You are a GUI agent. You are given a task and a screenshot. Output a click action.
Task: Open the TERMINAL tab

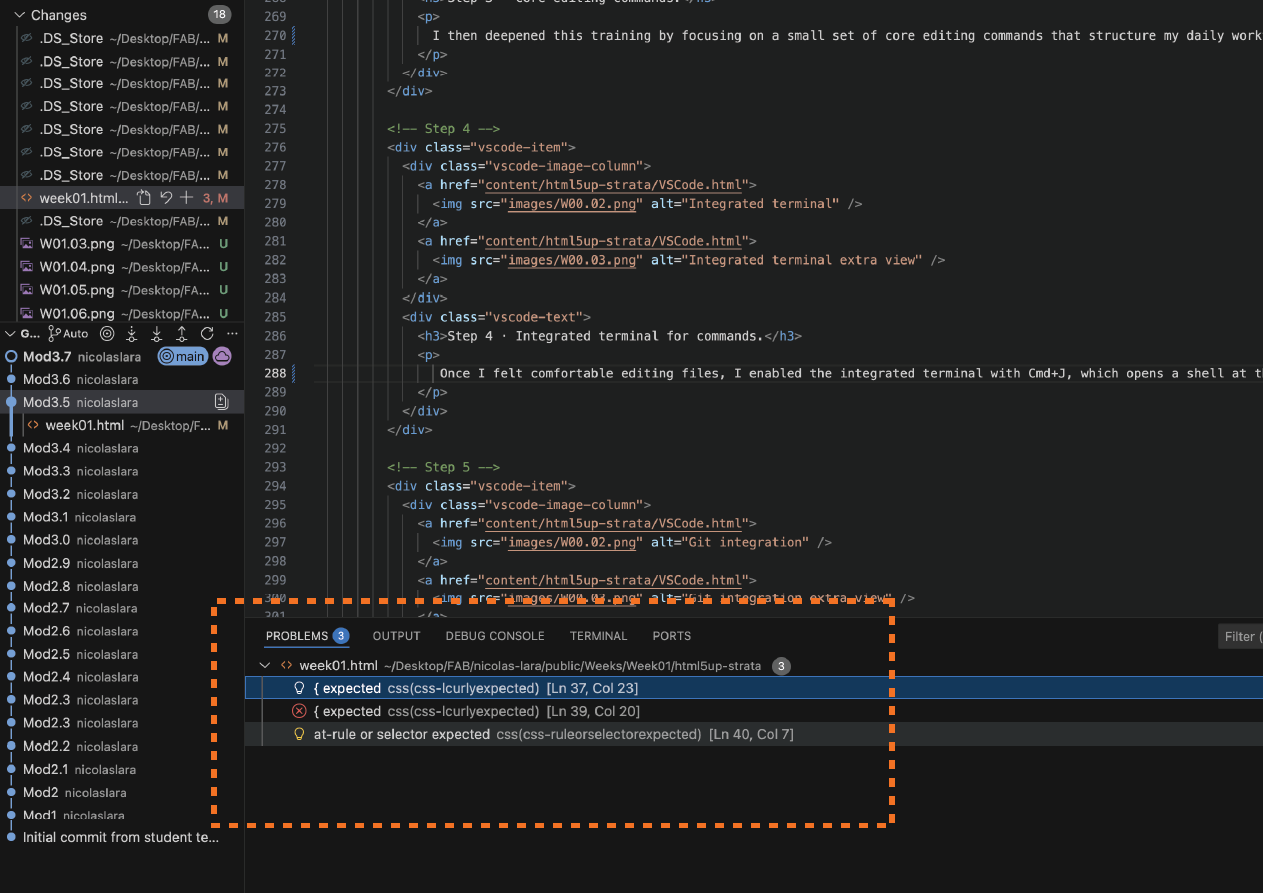(598, 636)
